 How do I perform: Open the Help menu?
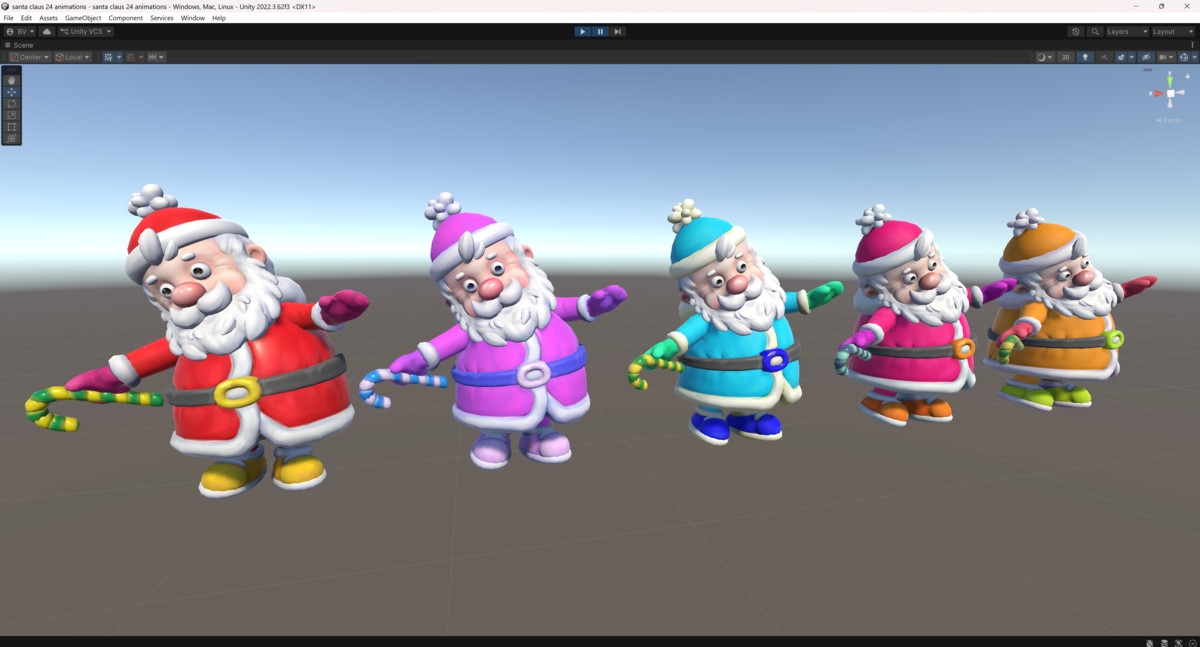pos(219,18)
